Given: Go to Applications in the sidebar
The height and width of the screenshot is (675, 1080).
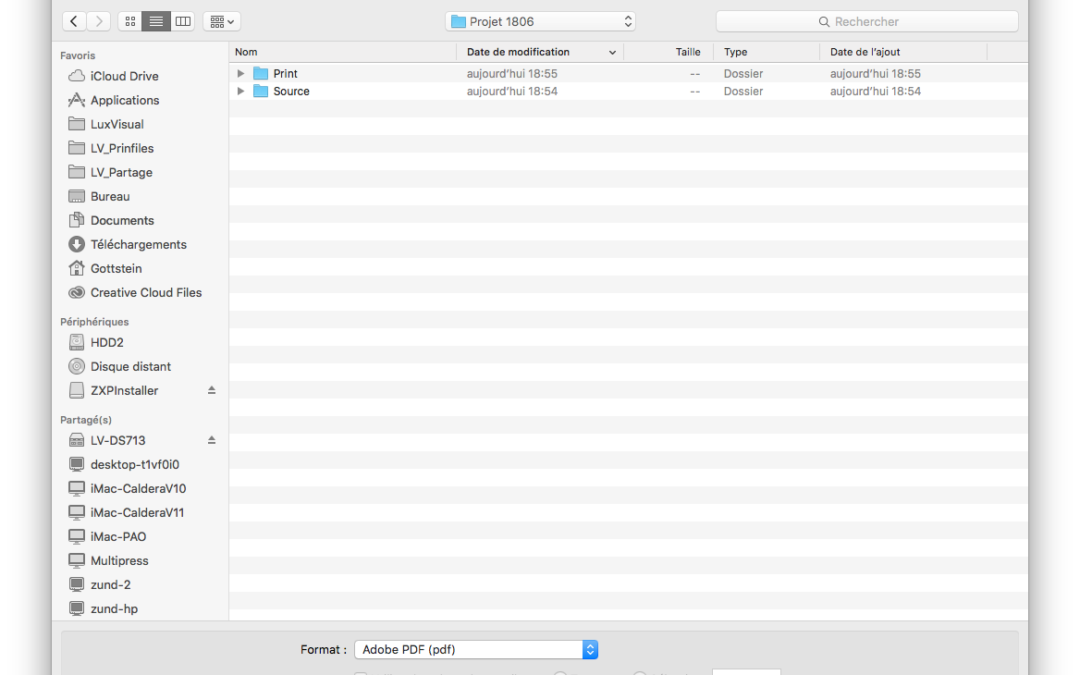Looking at the screenshot, I should click(124, 100).
